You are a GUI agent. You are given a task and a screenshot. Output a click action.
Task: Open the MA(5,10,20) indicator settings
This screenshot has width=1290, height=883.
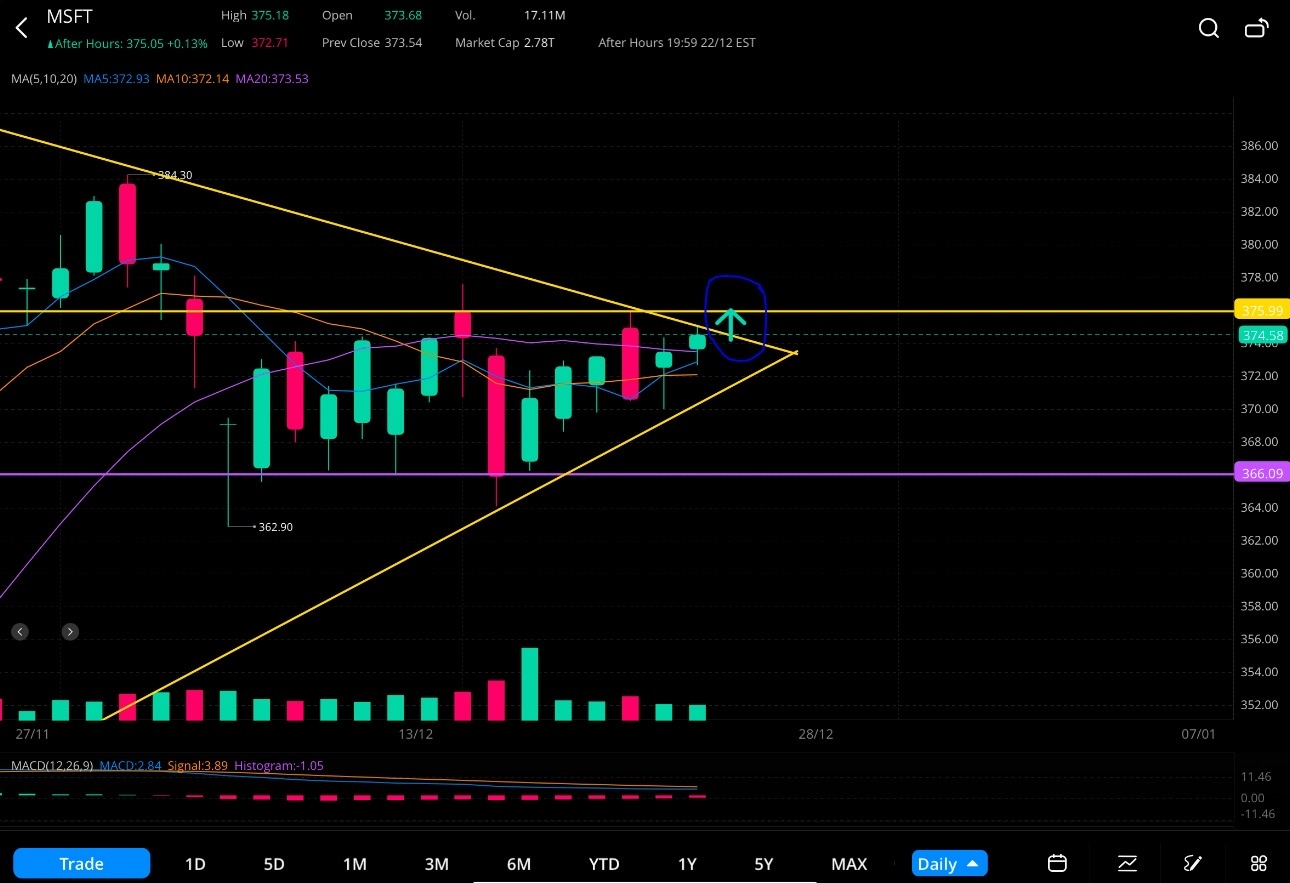[x=44, y=78]
